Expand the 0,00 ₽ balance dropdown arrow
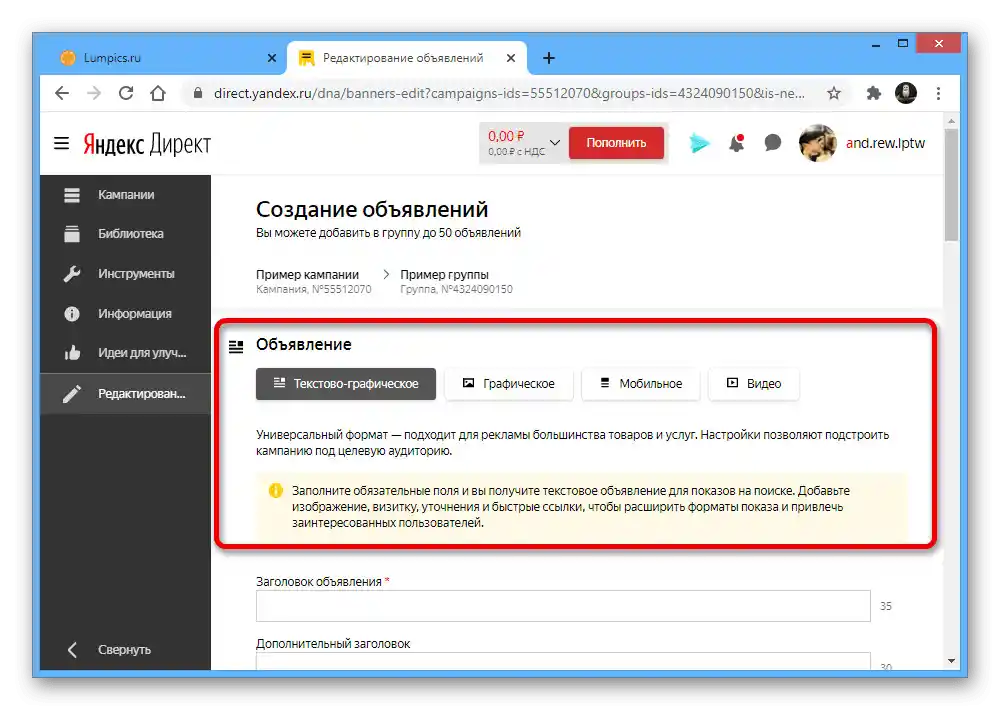 pos(555,142)
